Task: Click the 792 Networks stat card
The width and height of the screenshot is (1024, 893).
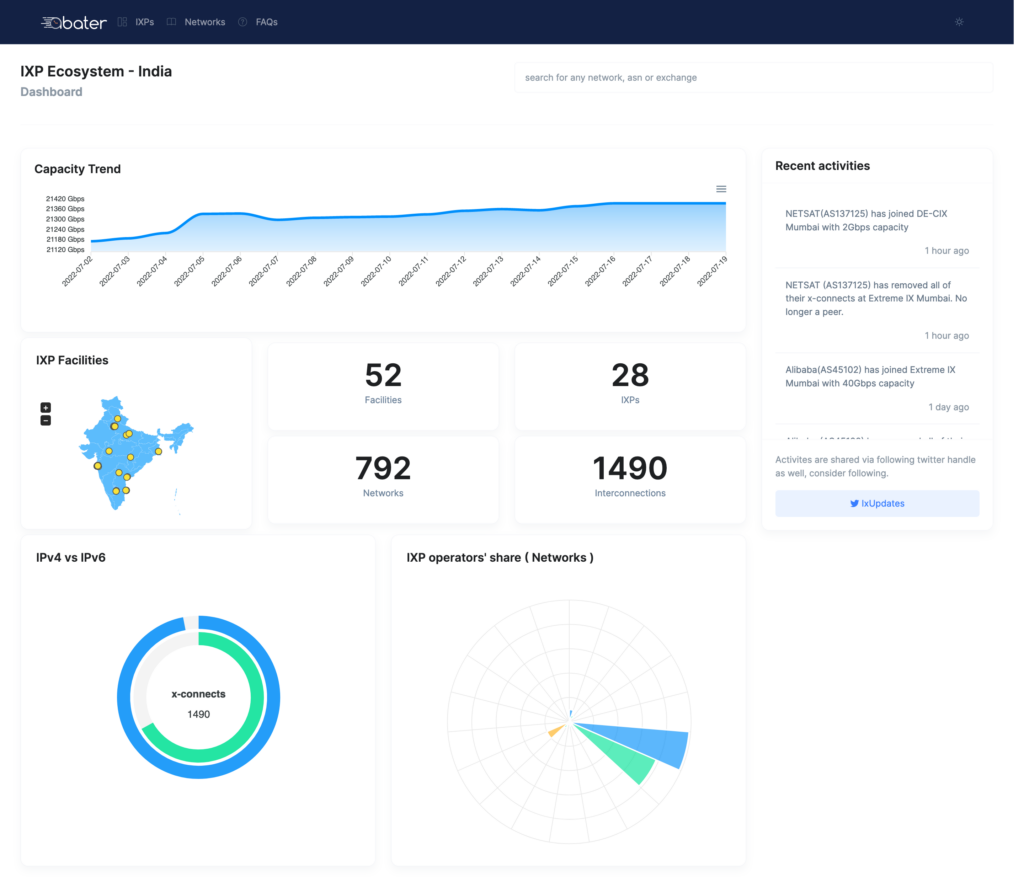Action: [x=383, y=480]
